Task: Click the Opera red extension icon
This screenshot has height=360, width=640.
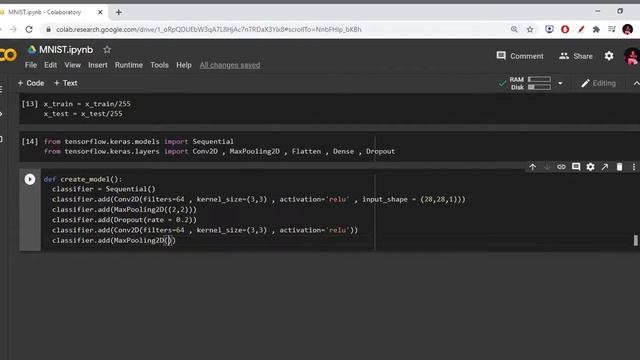Action: click(565, 29)
